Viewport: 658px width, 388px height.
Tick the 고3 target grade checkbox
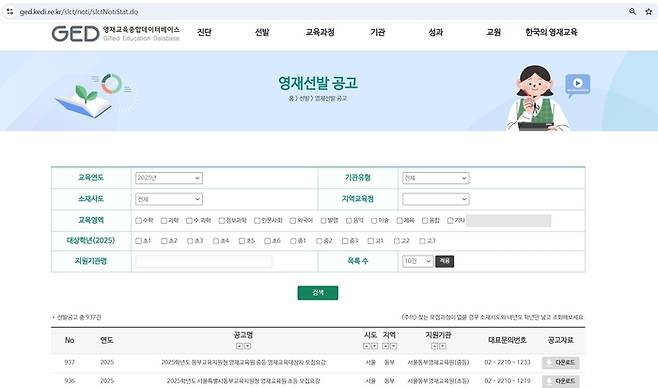point(423,241)
